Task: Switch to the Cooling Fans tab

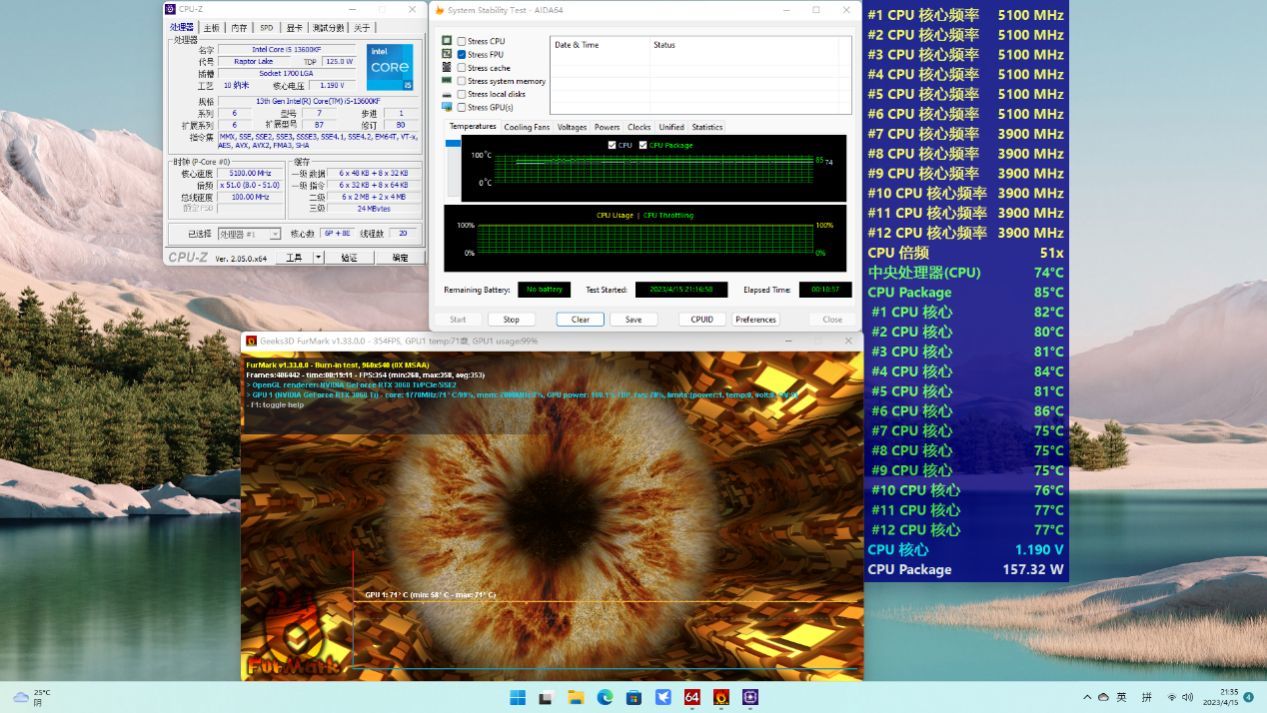Action: [x=526, y=127]
